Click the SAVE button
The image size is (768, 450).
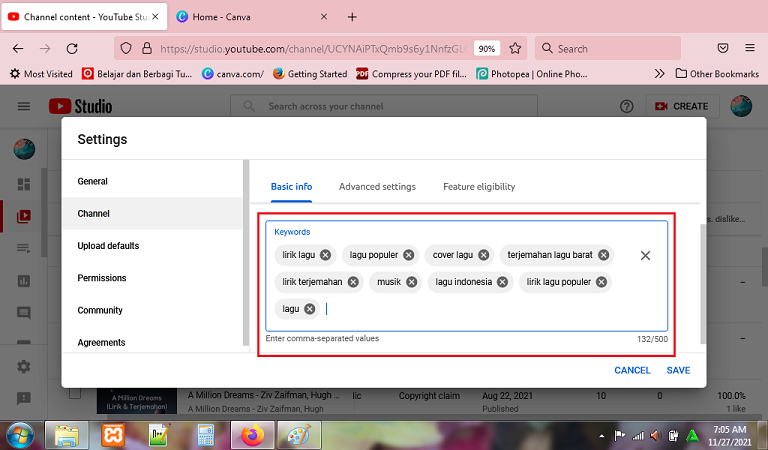(x=678, y=371)
